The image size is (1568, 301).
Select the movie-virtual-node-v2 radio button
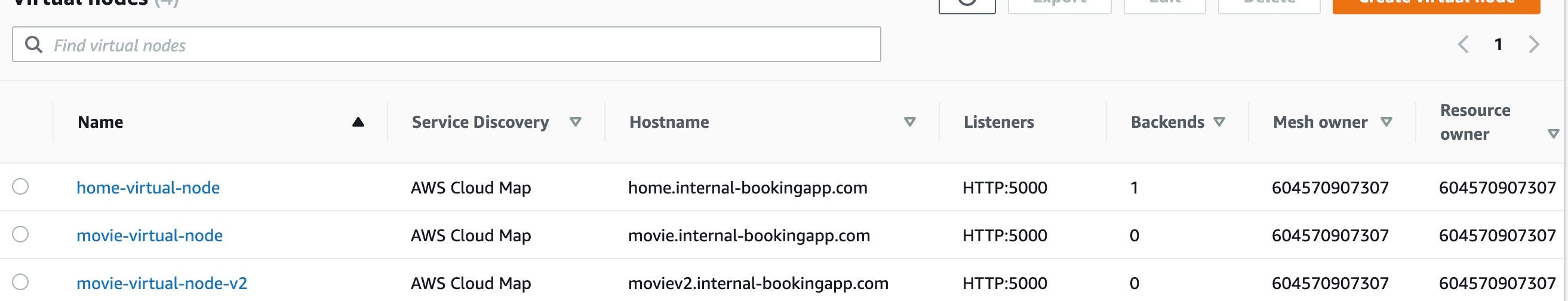(x=20, y=282)
